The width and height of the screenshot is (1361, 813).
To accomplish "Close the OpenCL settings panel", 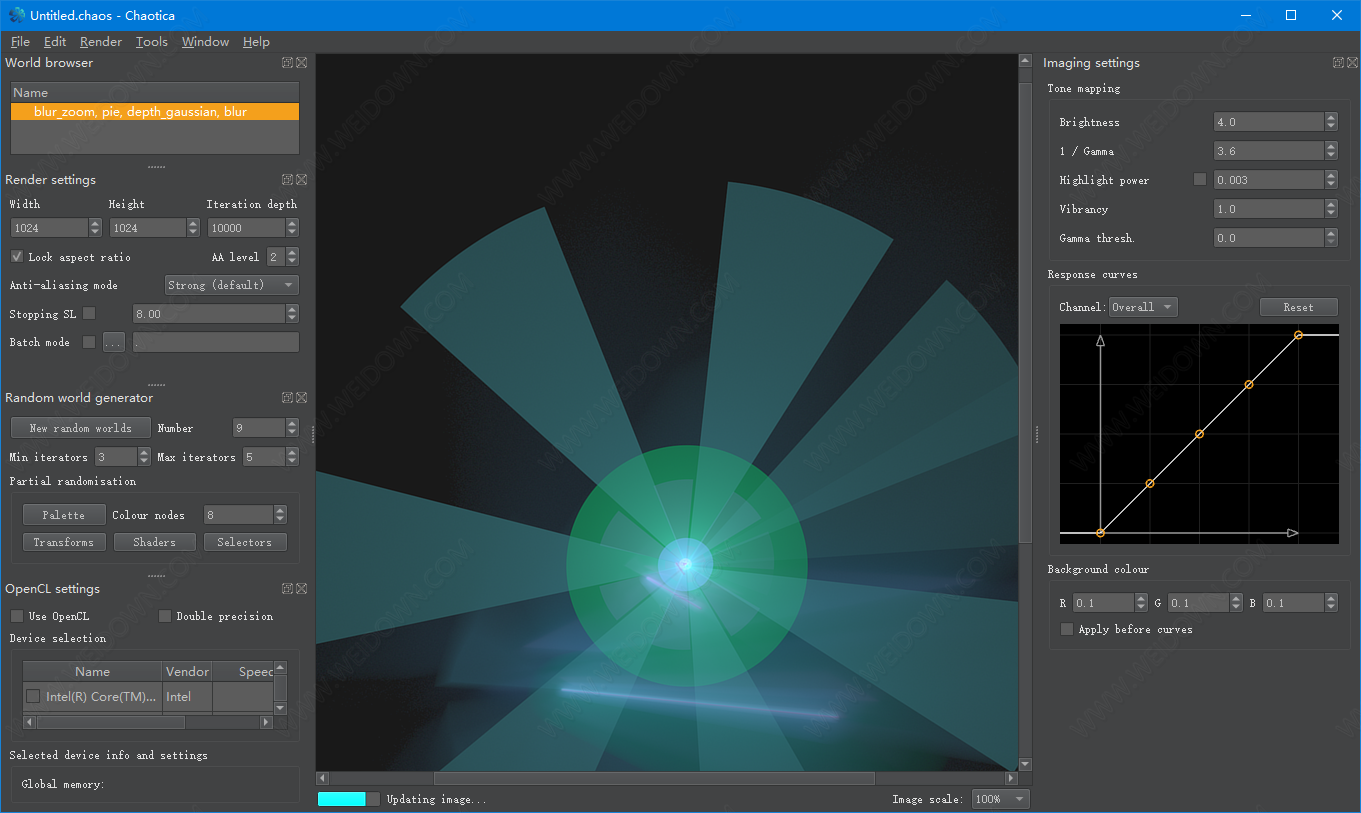I will point(302,588).
